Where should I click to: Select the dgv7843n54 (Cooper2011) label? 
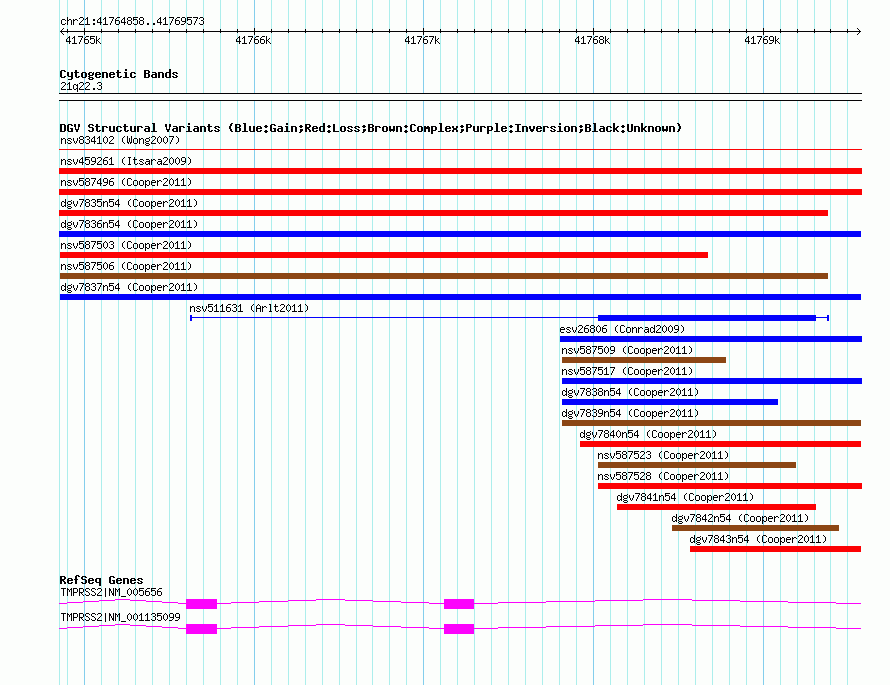point(758,539)
